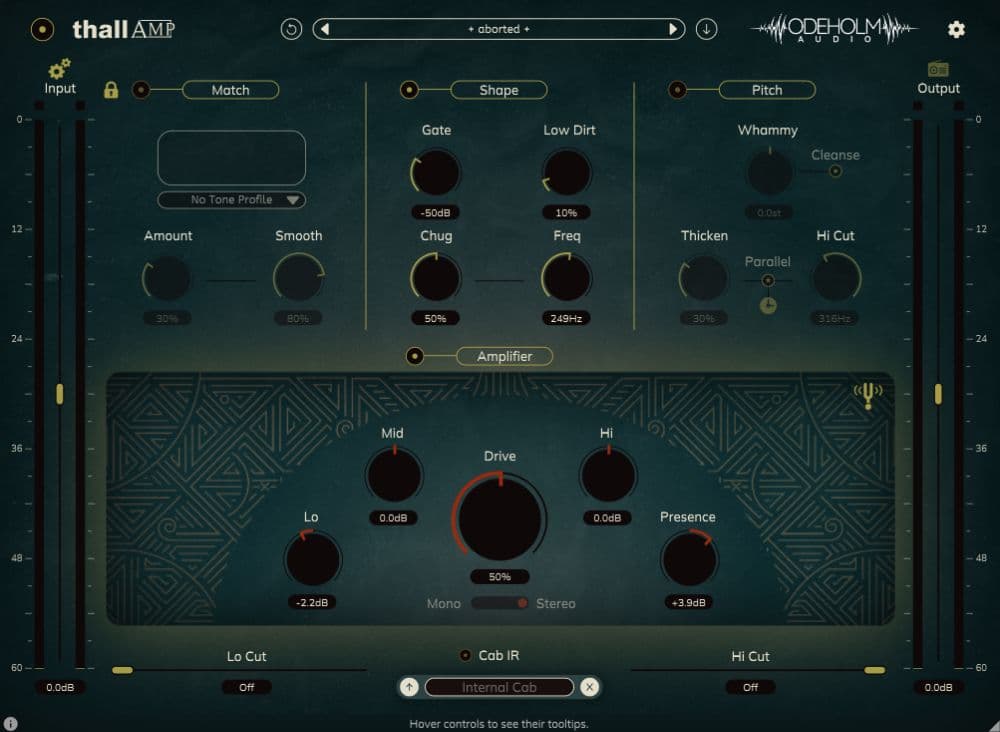Click the download preset arrow icon
The height and width of the screenshot is (732, 1000).
click(x=707, y=29)
